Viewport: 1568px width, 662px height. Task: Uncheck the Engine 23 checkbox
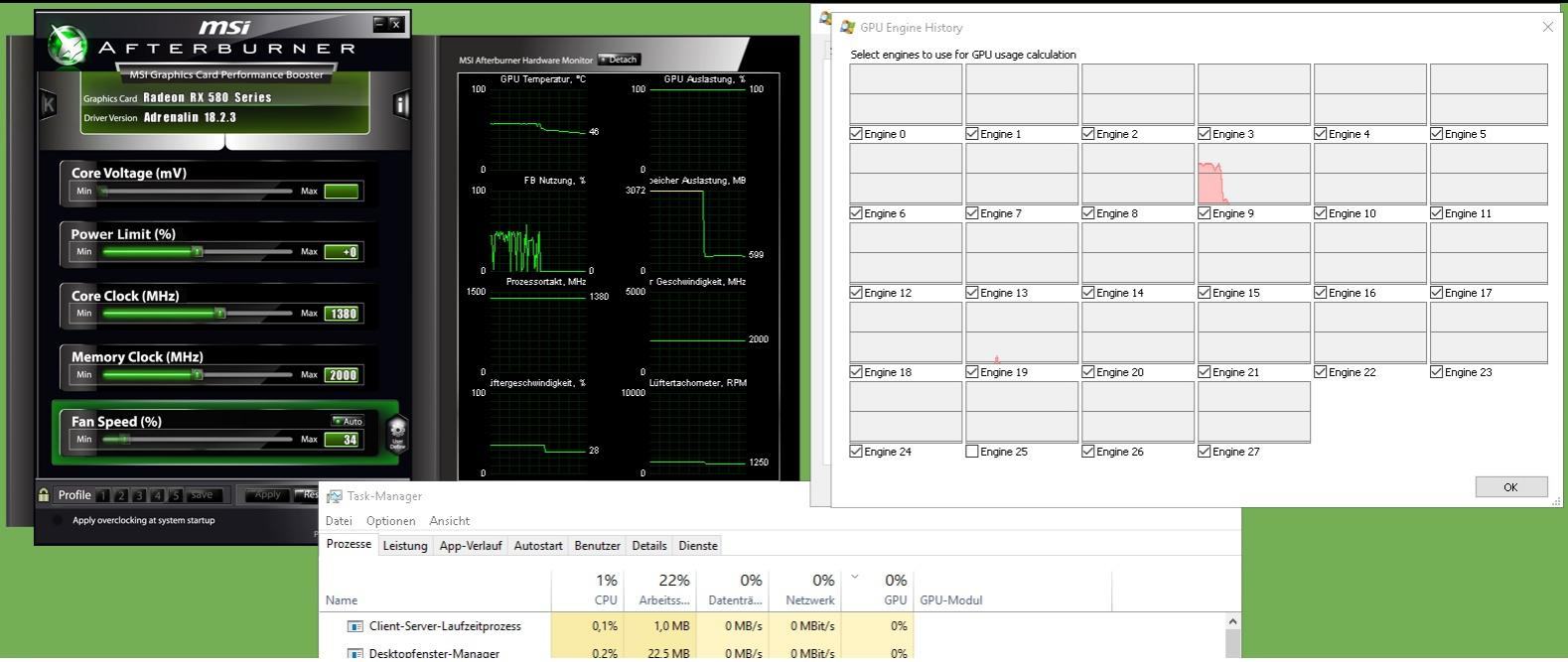(x=1437, y=372)
